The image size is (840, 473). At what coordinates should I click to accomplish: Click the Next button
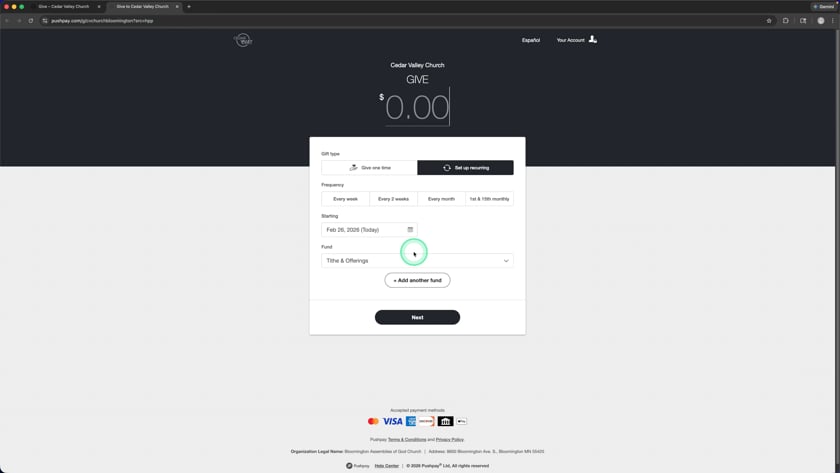(417, 317)
